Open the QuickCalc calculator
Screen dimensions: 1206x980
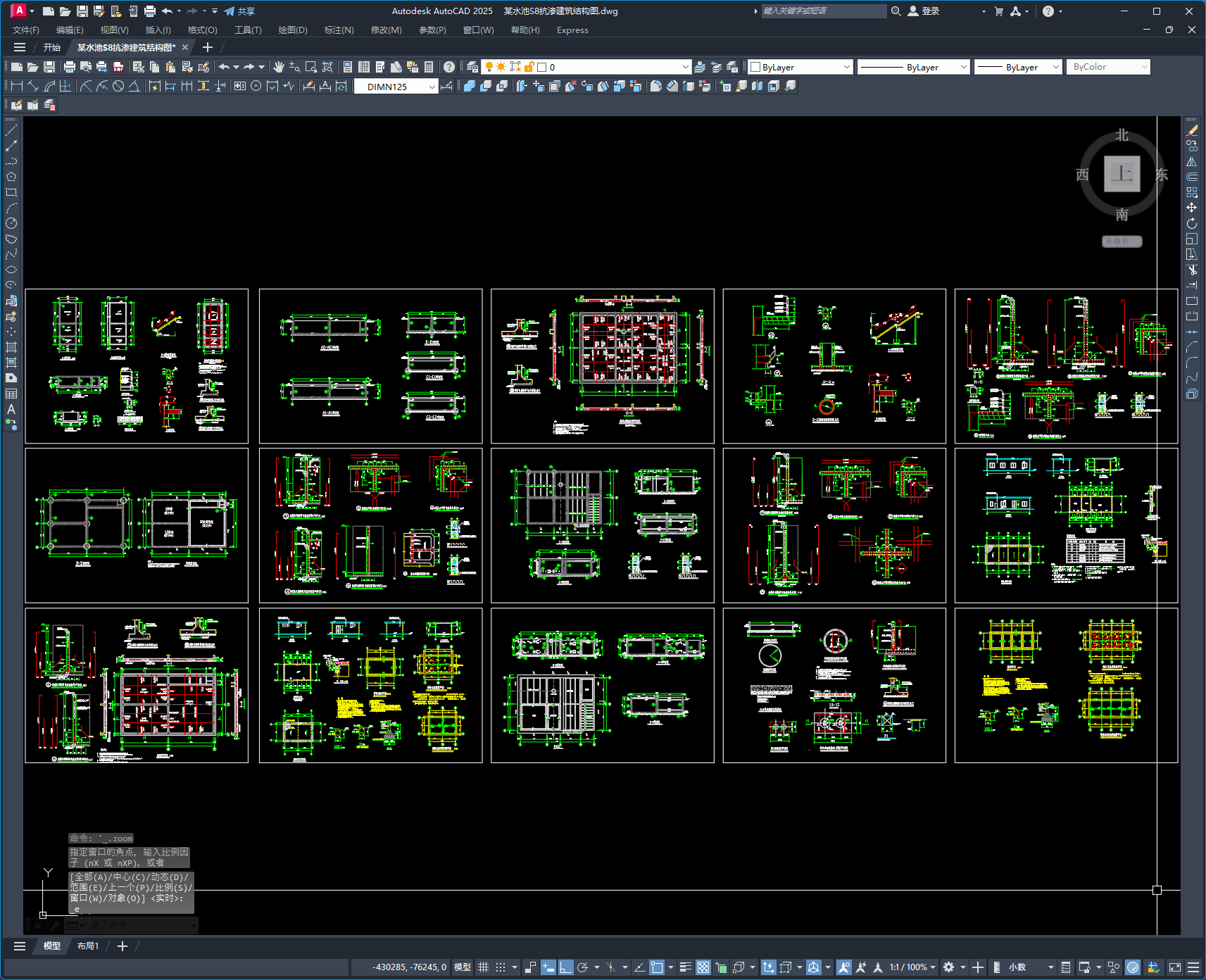click(x=429, y=67)
